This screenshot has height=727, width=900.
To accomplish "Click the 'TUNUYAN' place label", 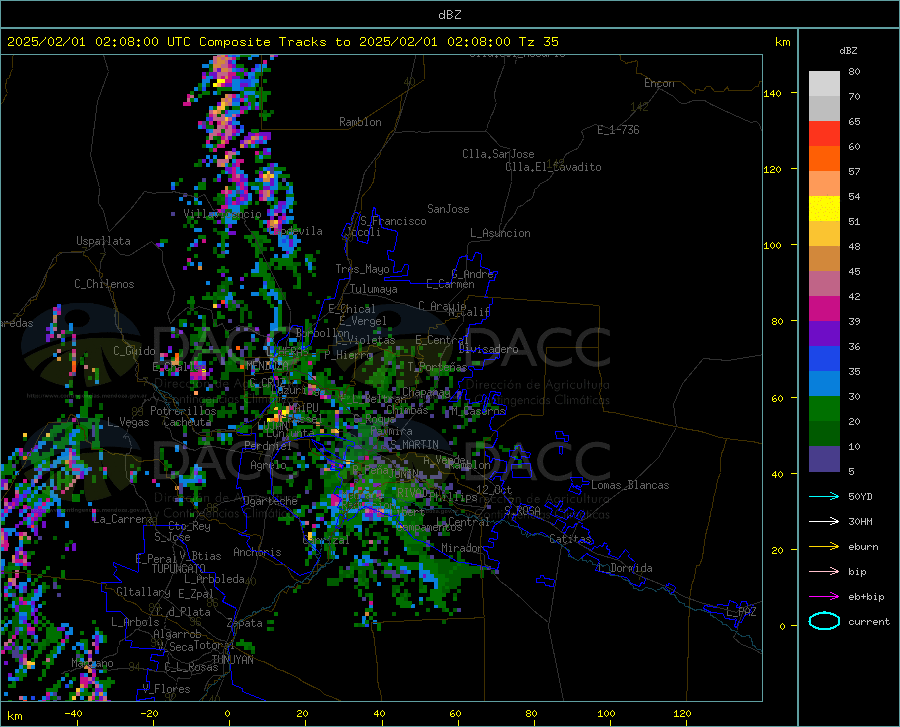I will (232, 659).
